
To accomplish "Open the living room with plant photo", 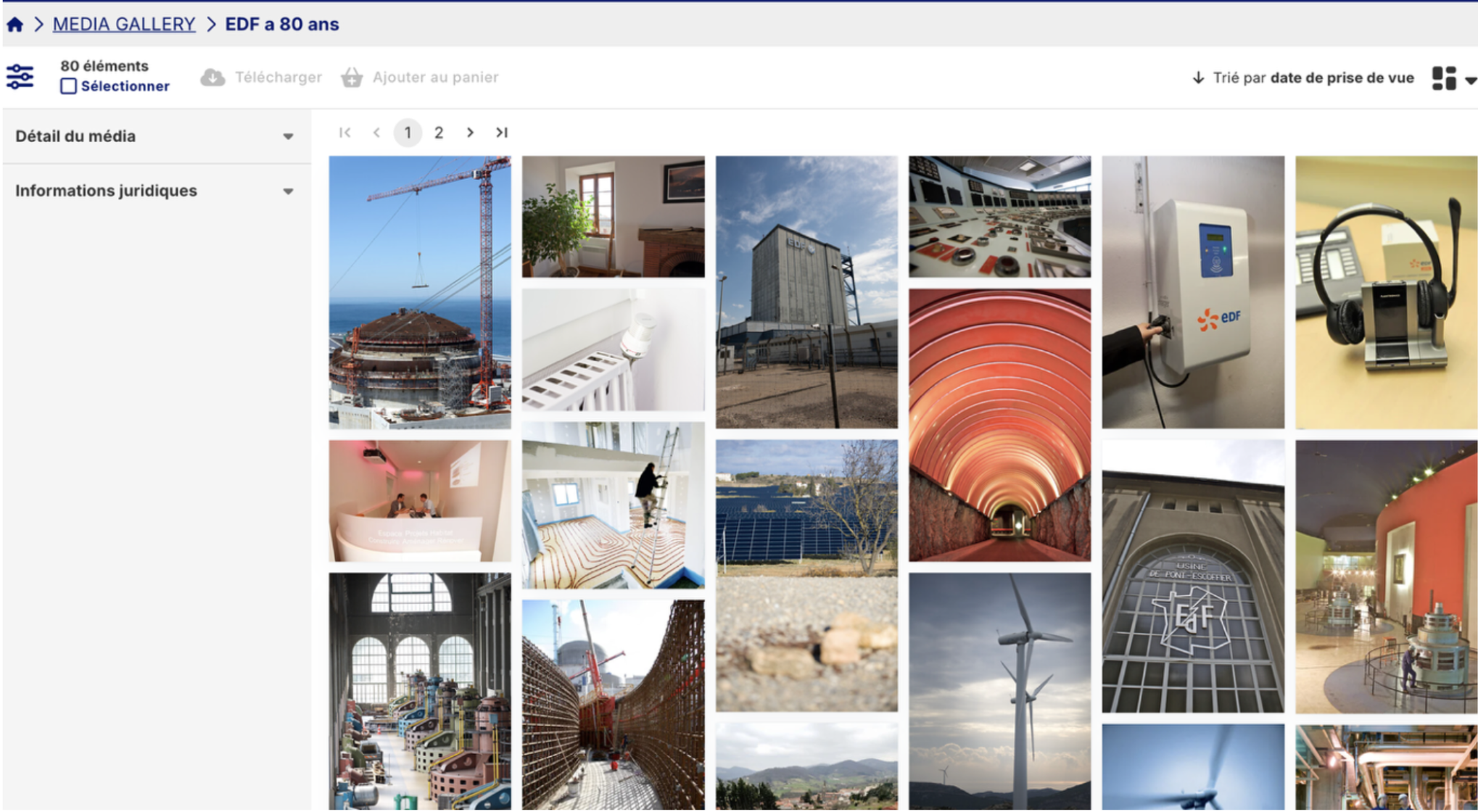I will point(614,217).
